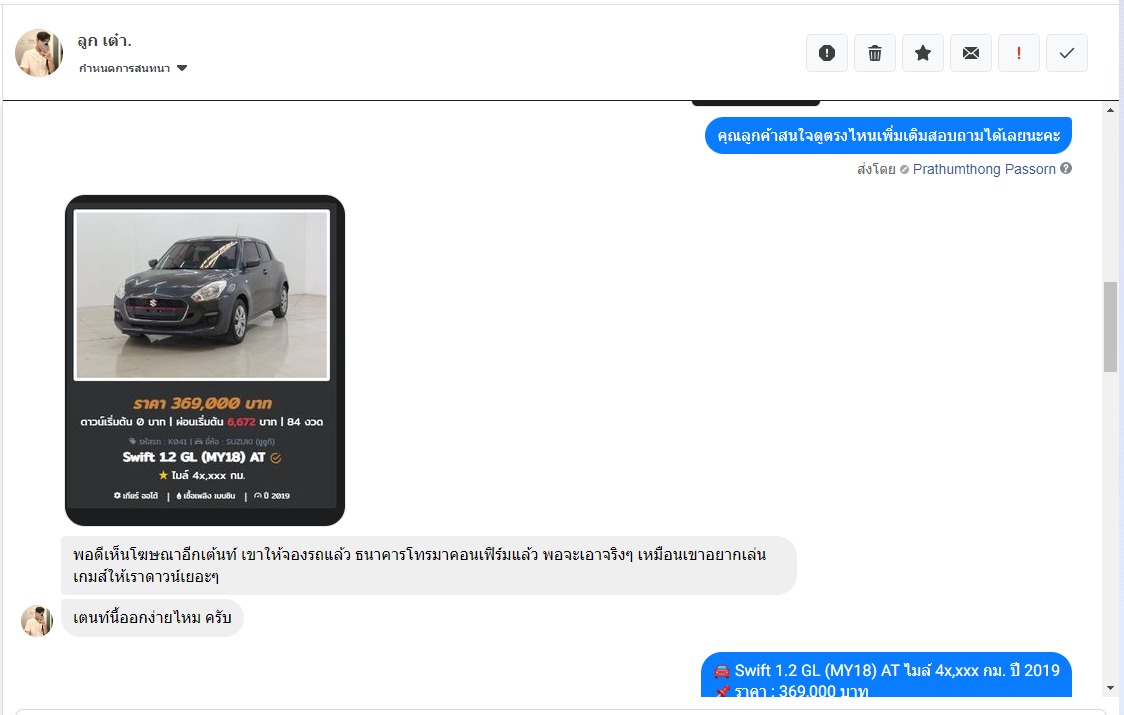This screenshot has height=715, width=1124.
Task: Open the Suzuki Swift car image card
Action: click(205, 360)
